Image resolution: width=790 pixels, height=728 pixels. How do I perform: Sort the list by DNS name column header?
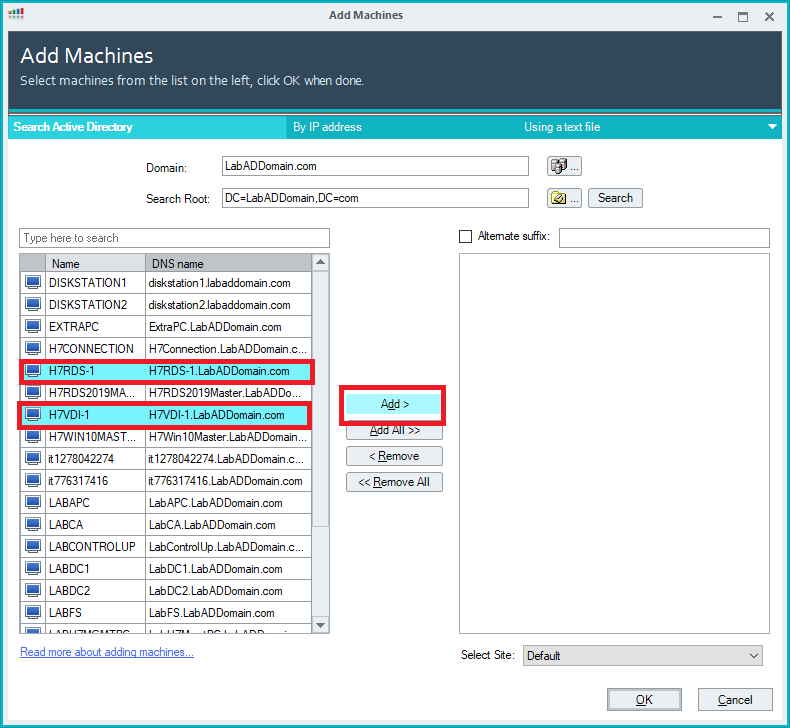227,264
